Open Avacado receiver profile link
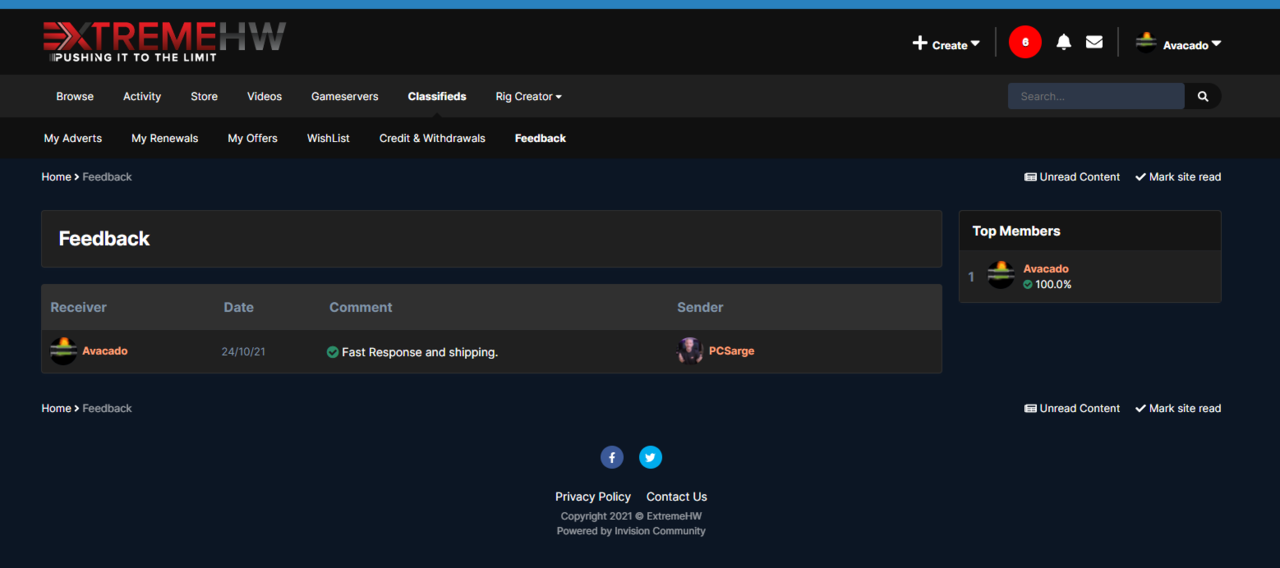Viewport: 1280px width, 568px height. [x=105, y=351]
